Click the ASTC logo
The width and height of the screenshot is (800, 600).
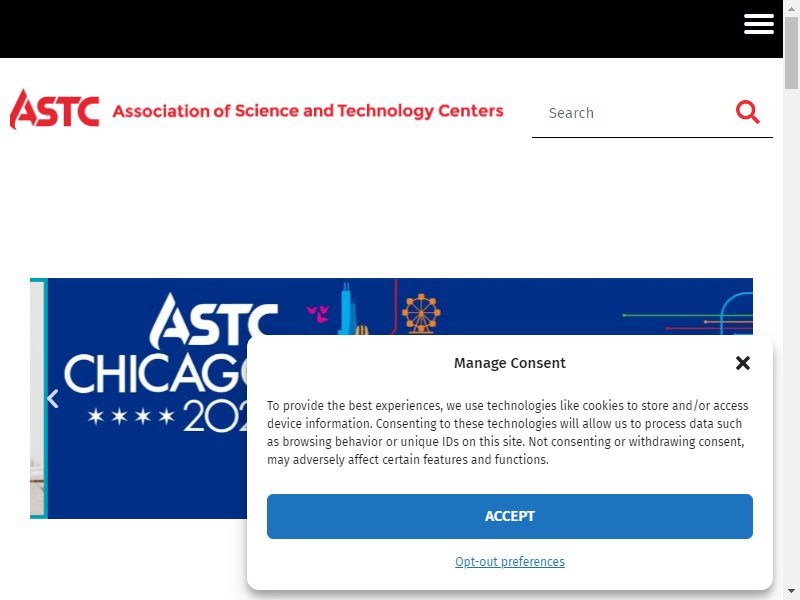(x=55, y=109)
